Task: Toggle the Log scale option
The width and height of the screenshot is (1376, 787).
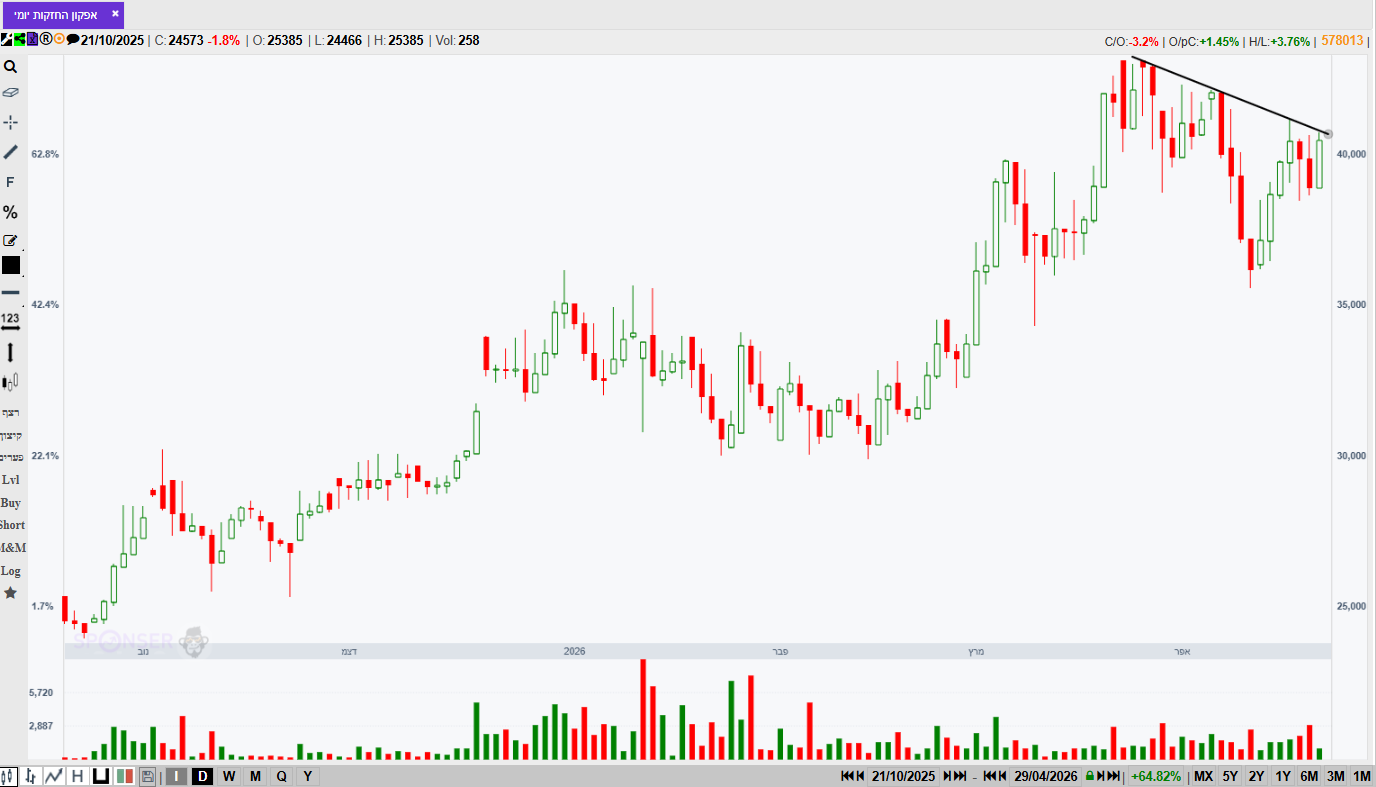Action: pos(10,571)
